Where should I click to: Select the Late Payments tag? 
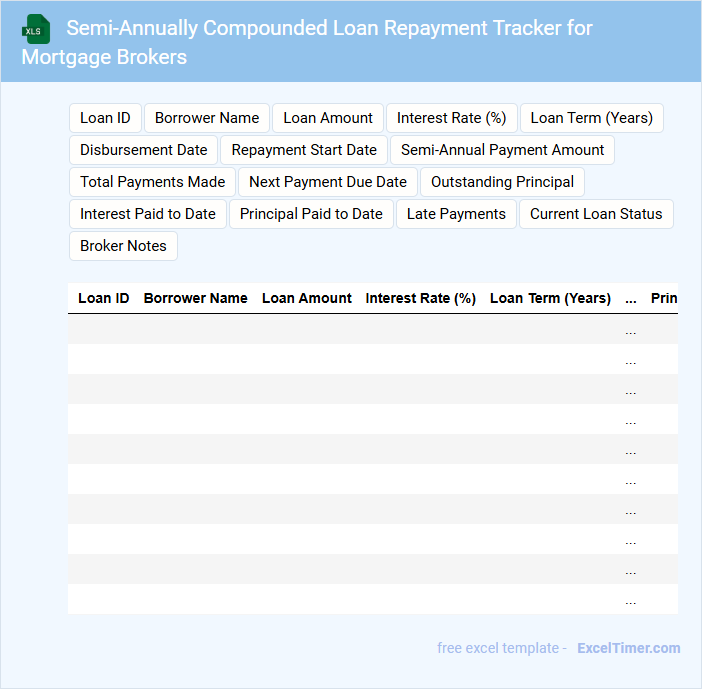[x=456, y=214]
